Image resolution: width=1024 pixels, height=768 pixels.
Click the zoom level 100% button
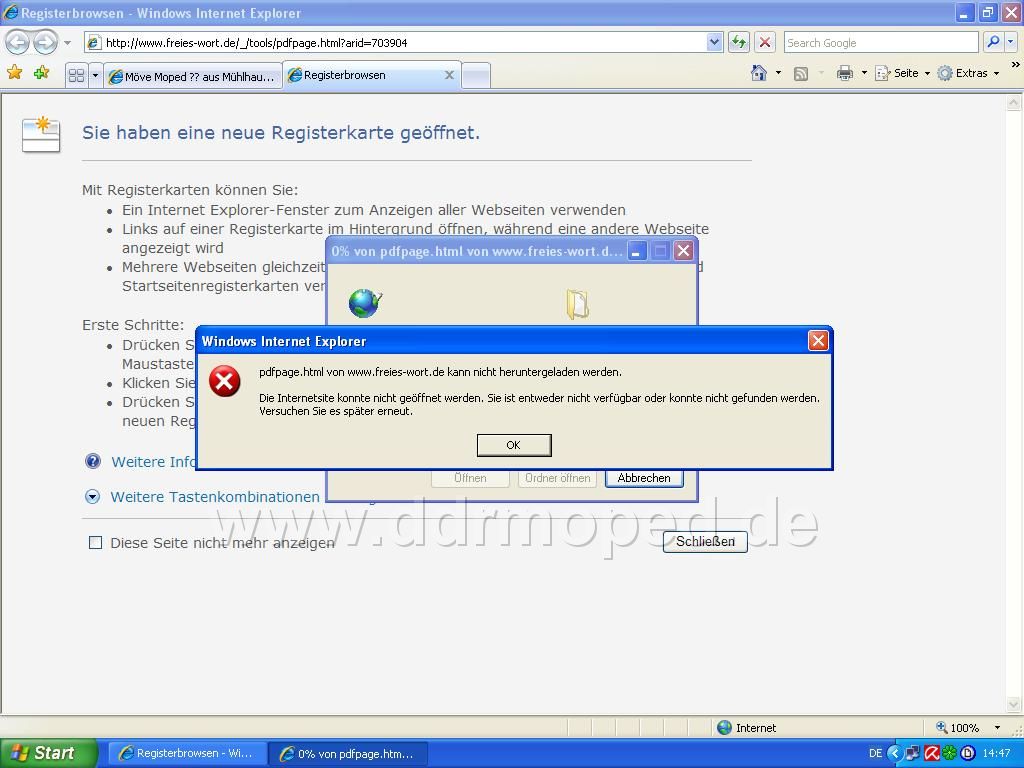pos(957,728)
